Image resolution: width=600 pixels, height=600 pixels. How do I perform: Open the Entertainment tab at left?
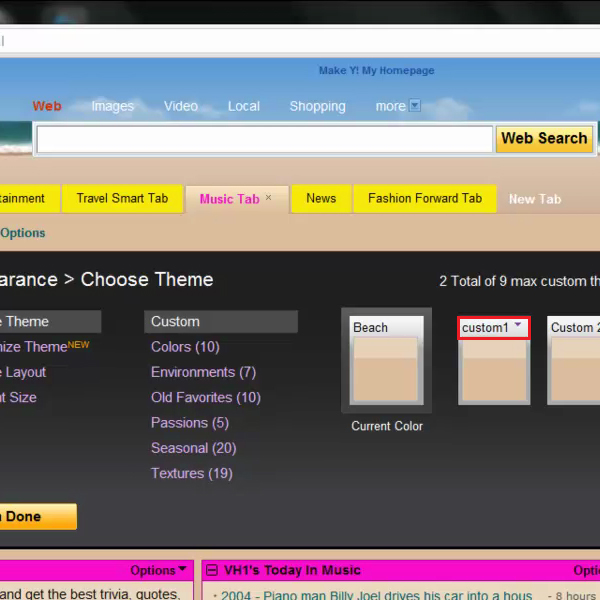tap(28, 198)
